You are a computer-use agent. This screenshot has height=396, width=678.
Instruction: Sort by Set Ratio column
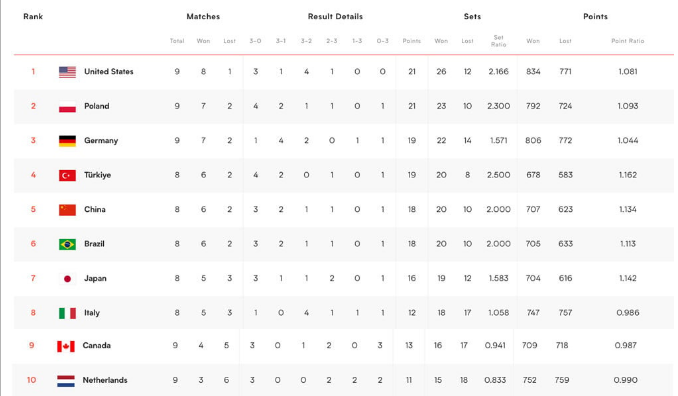click(498, 41)
